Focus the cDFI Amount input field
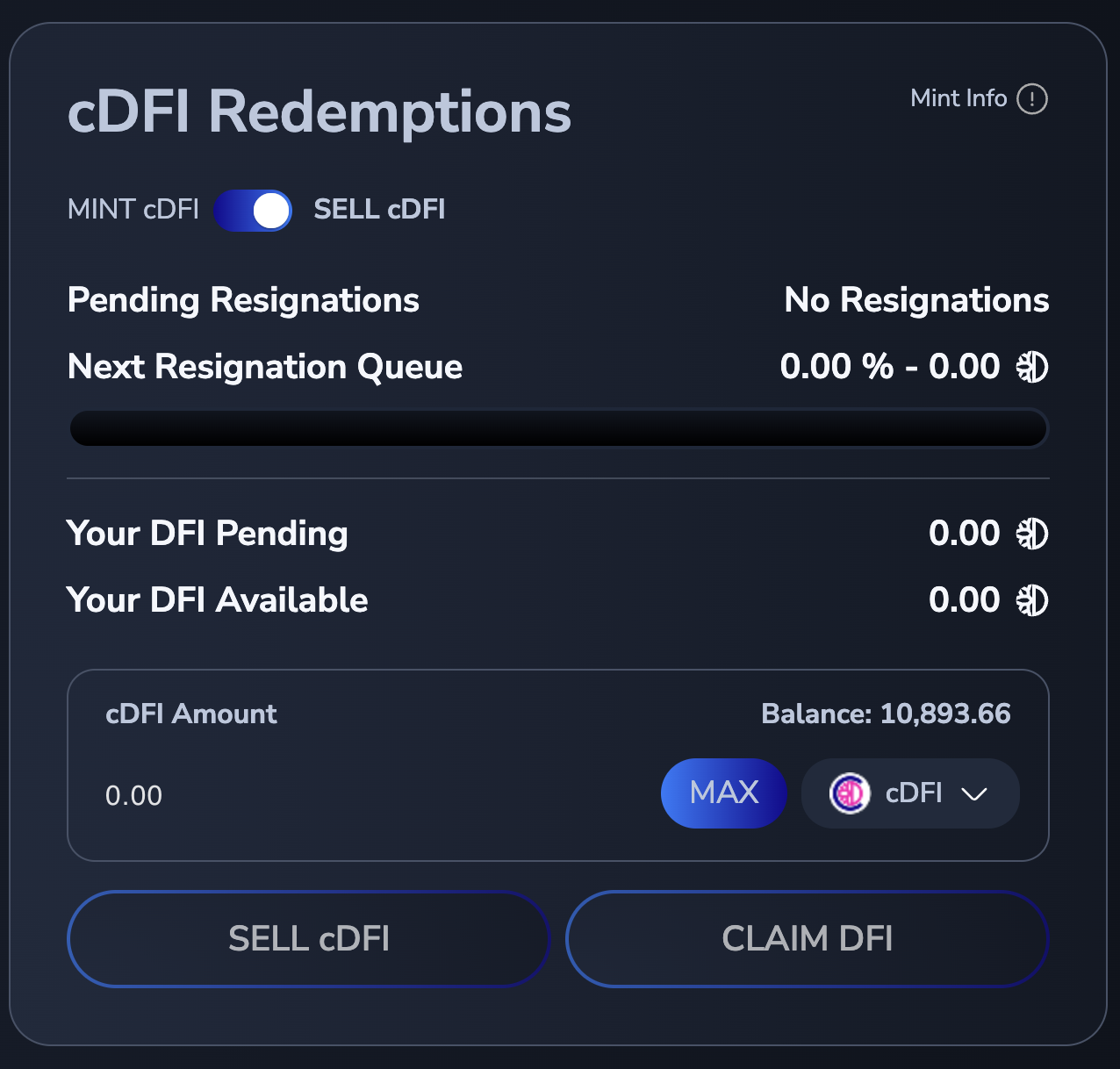This screenshot has height=1069, width=1120. [x=351, y=796]
